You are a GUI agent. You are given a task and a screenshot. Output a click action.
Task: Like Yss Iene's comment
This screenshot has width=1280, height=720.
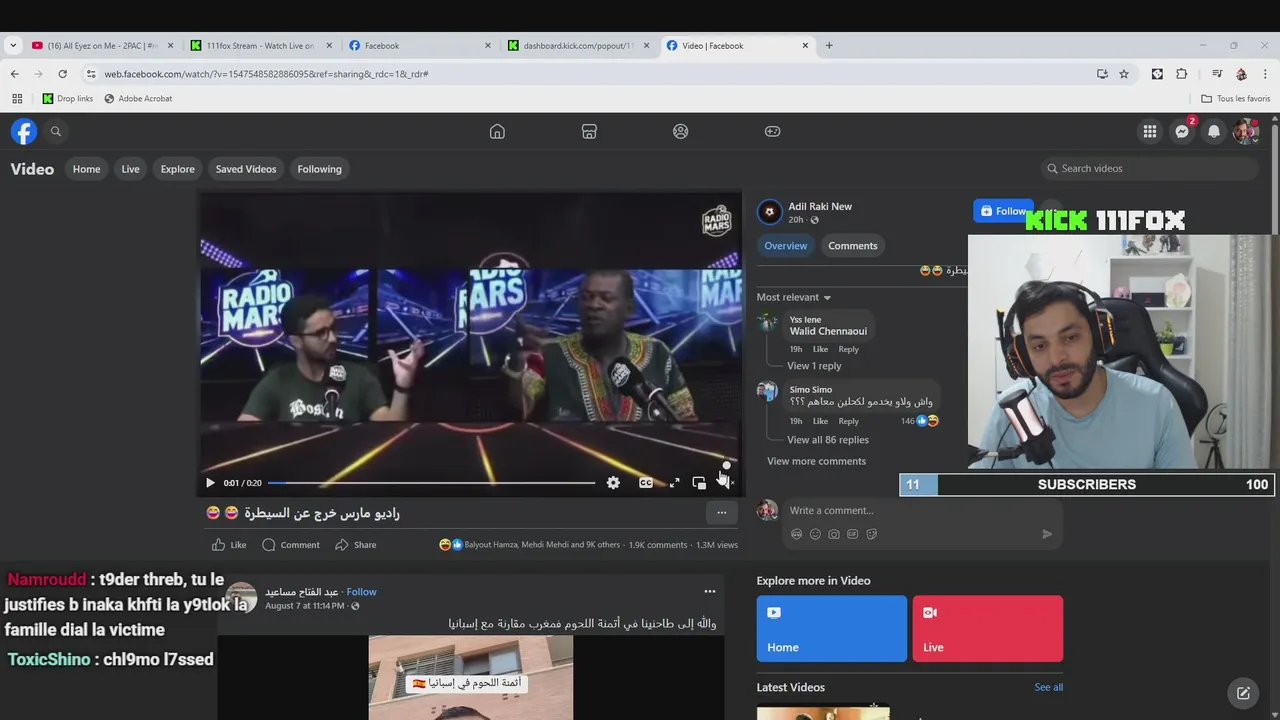click(820, 349)
